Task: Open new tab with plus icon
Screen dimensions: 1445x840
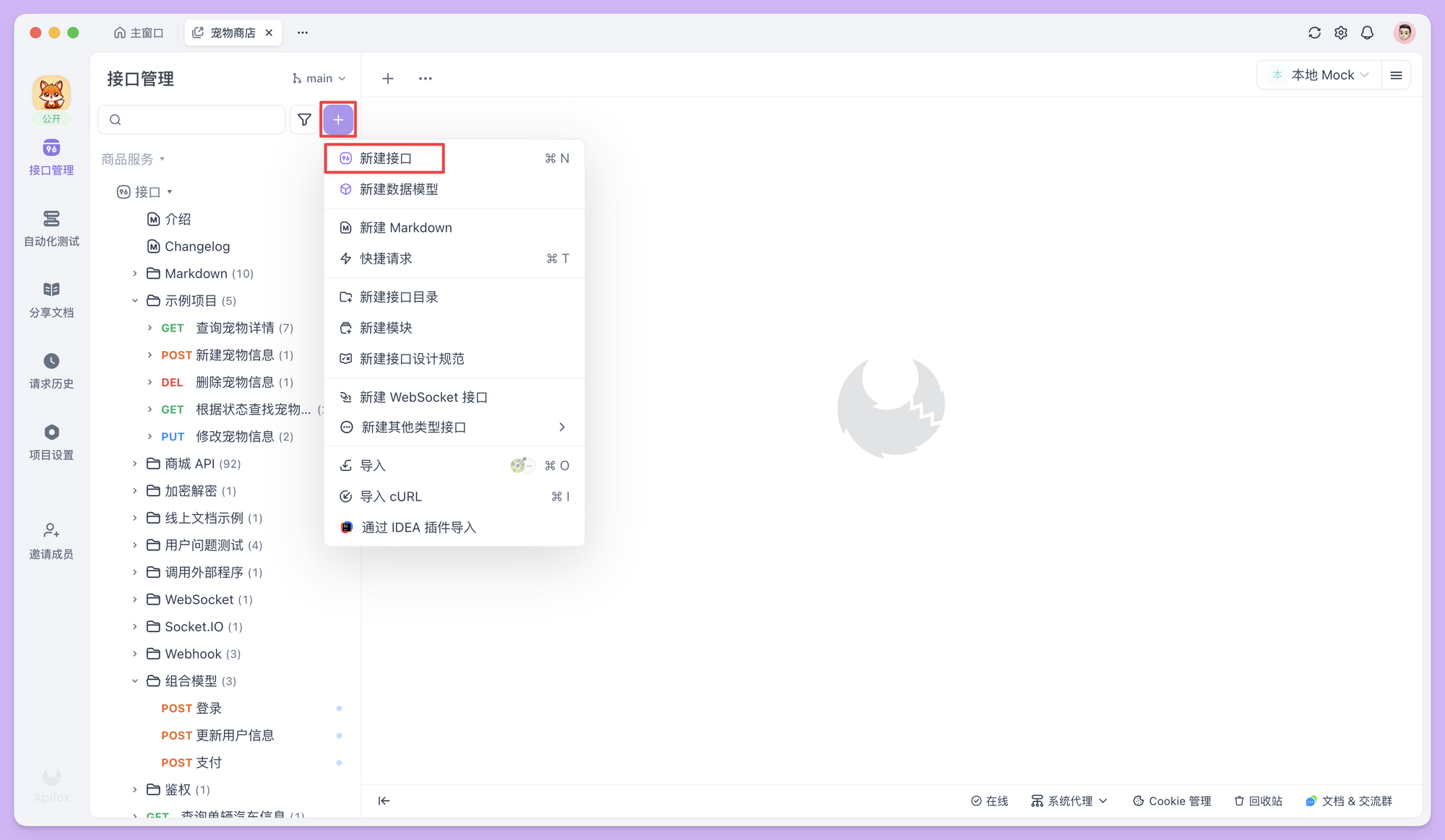Action: coord(388,78)
